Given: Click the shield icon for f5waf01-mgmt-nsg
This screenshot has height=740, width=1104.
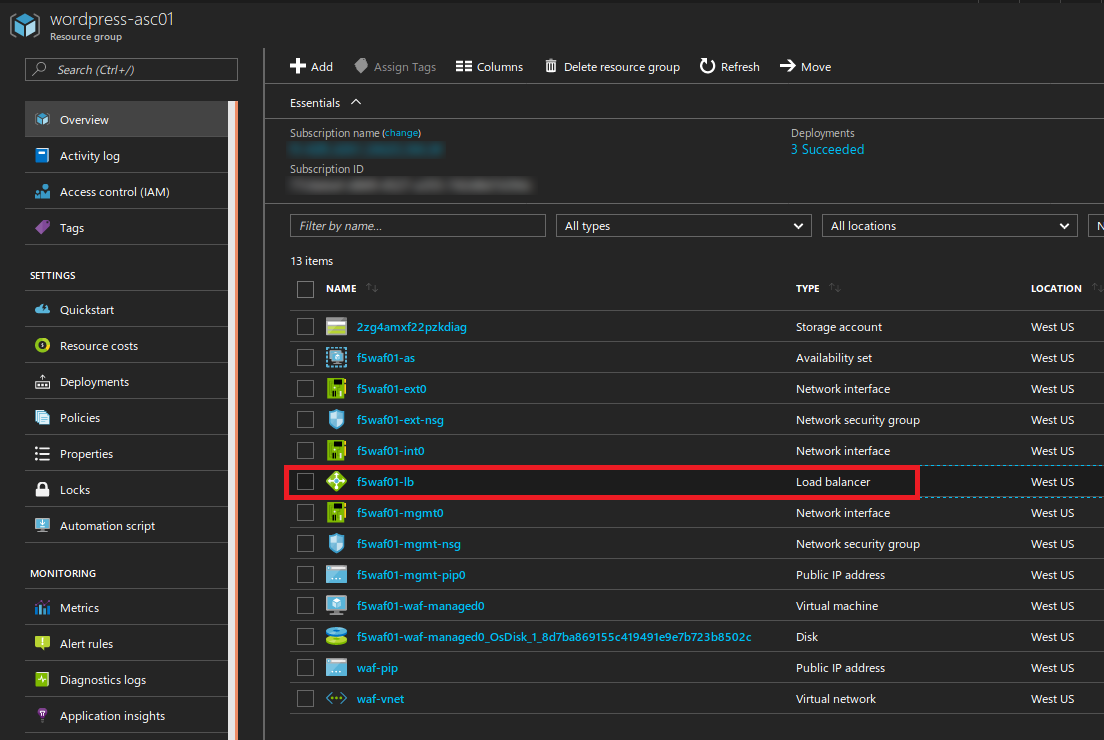Looking at the screenshot, I should coord(337,544).
